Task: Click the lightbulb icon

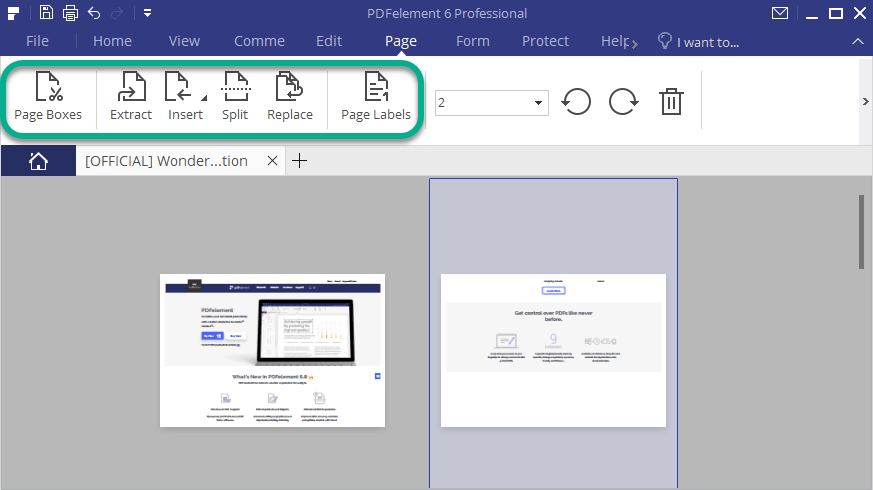Action: click(x=665, y=41)
